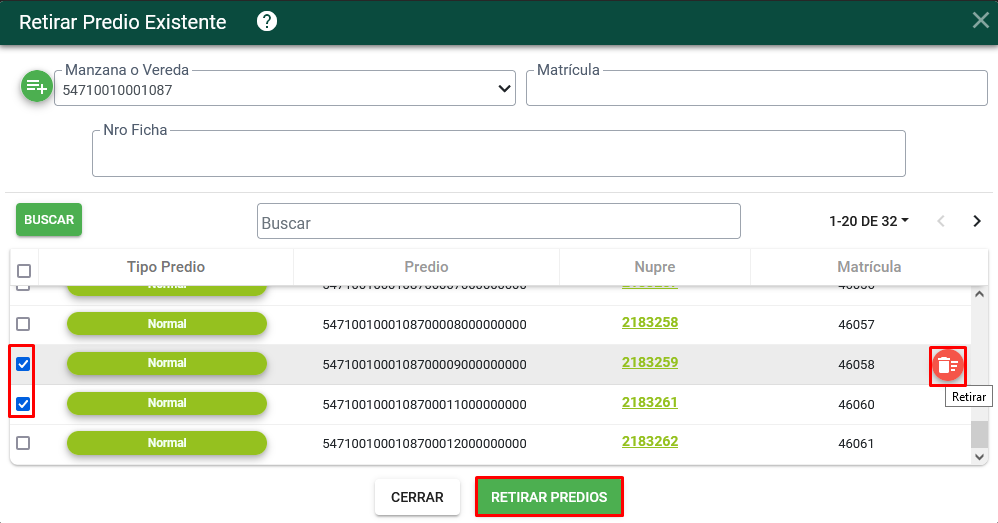Click into the Nro Ficha field
The image size is (998, 523).
(x=498, y=154)
